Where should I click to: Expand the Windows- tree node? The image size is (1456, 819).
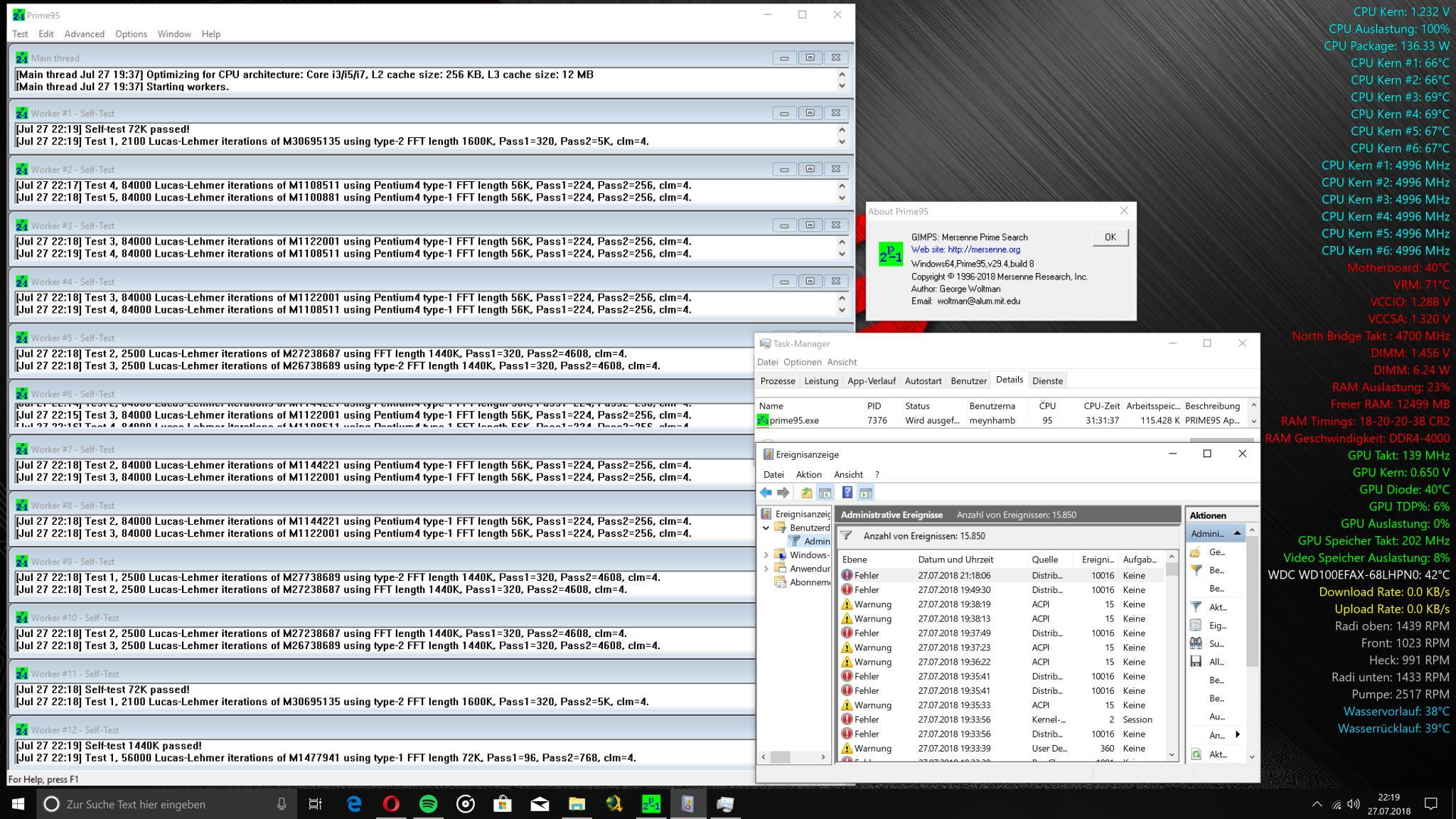766,555
